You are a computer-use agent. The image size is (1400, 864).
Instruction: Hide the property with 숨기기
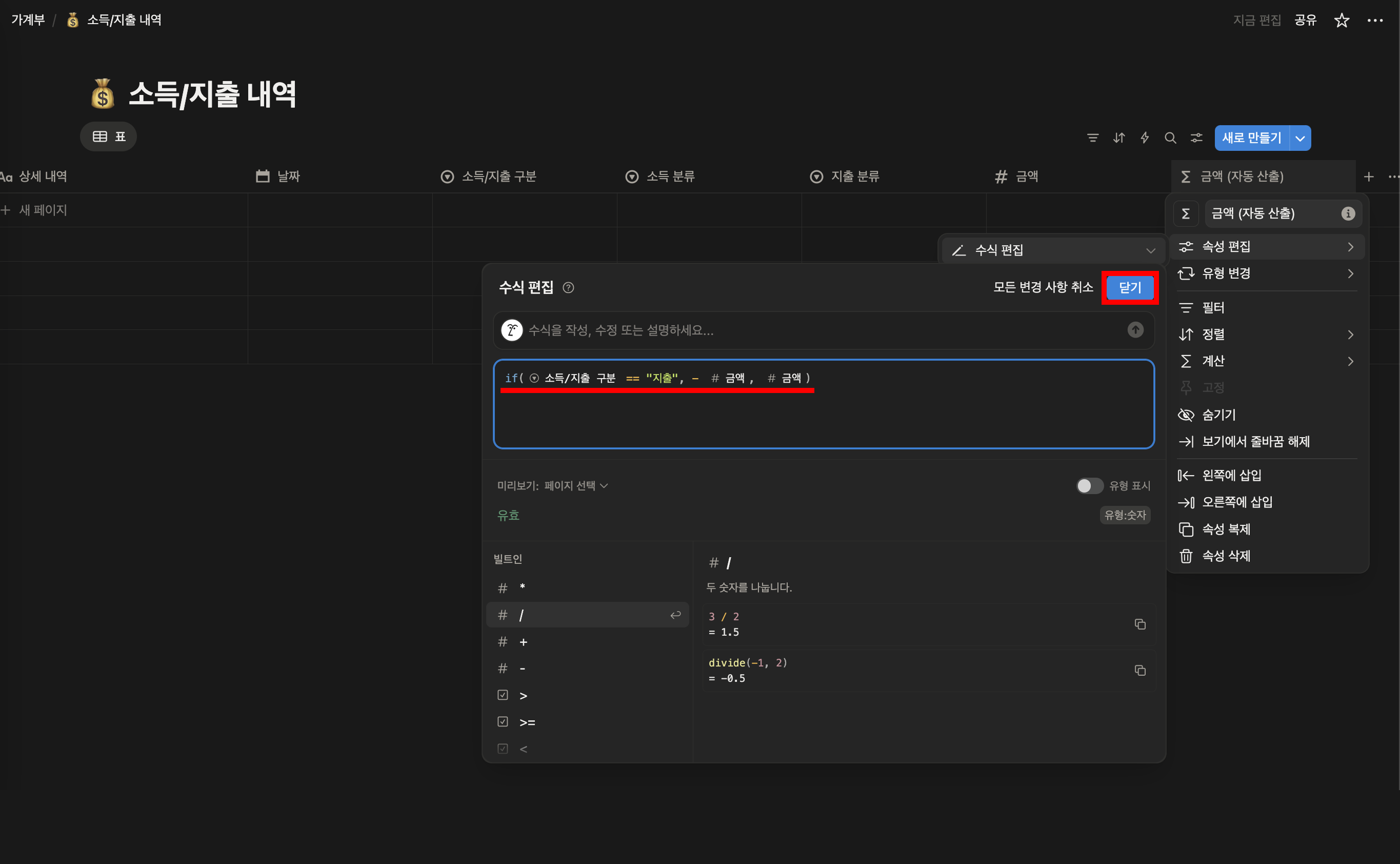1218,415
